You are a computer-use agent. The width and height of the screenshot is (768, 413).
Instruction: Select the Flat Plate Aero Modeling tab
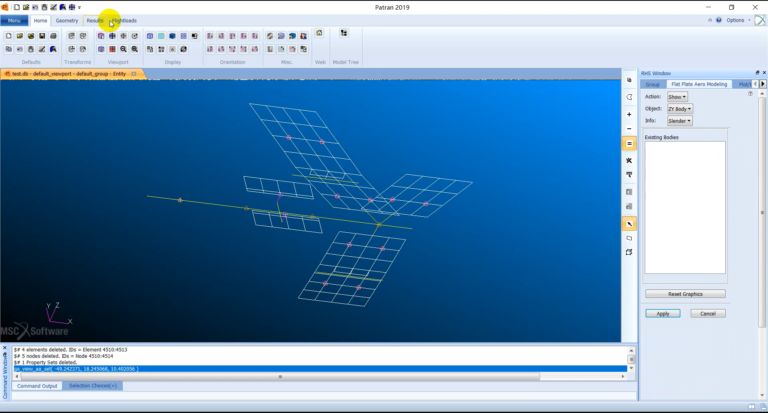(x=699, y=84)
